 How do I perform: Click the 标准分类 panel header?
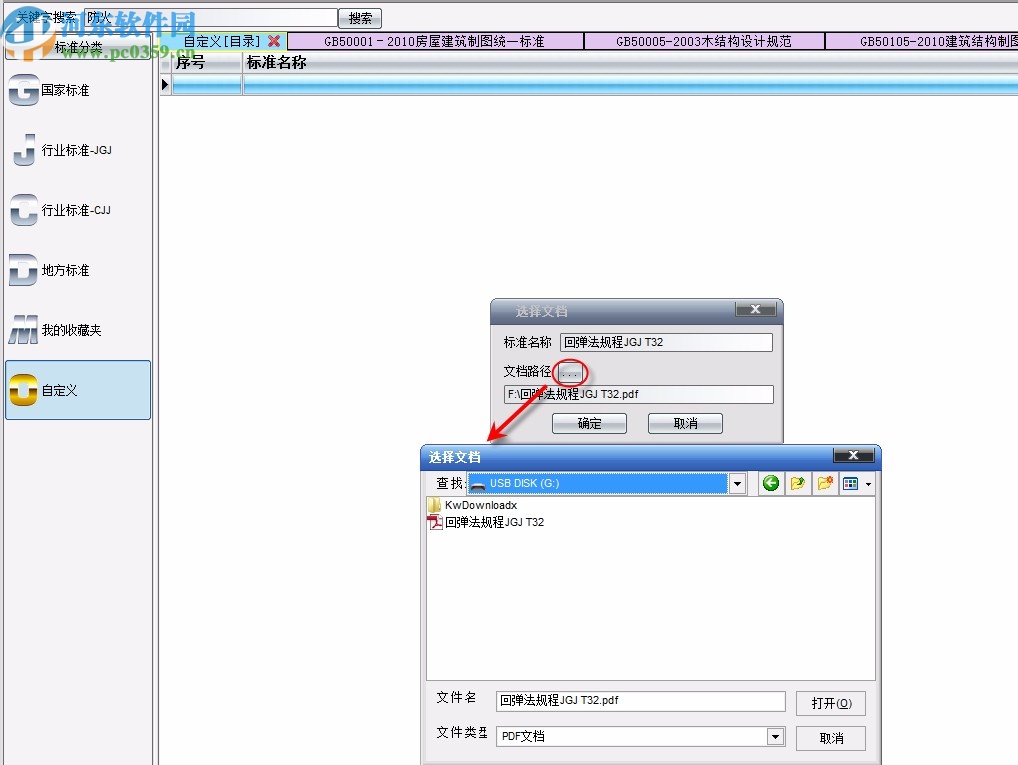pyautogui.click(x=78, y=47)
